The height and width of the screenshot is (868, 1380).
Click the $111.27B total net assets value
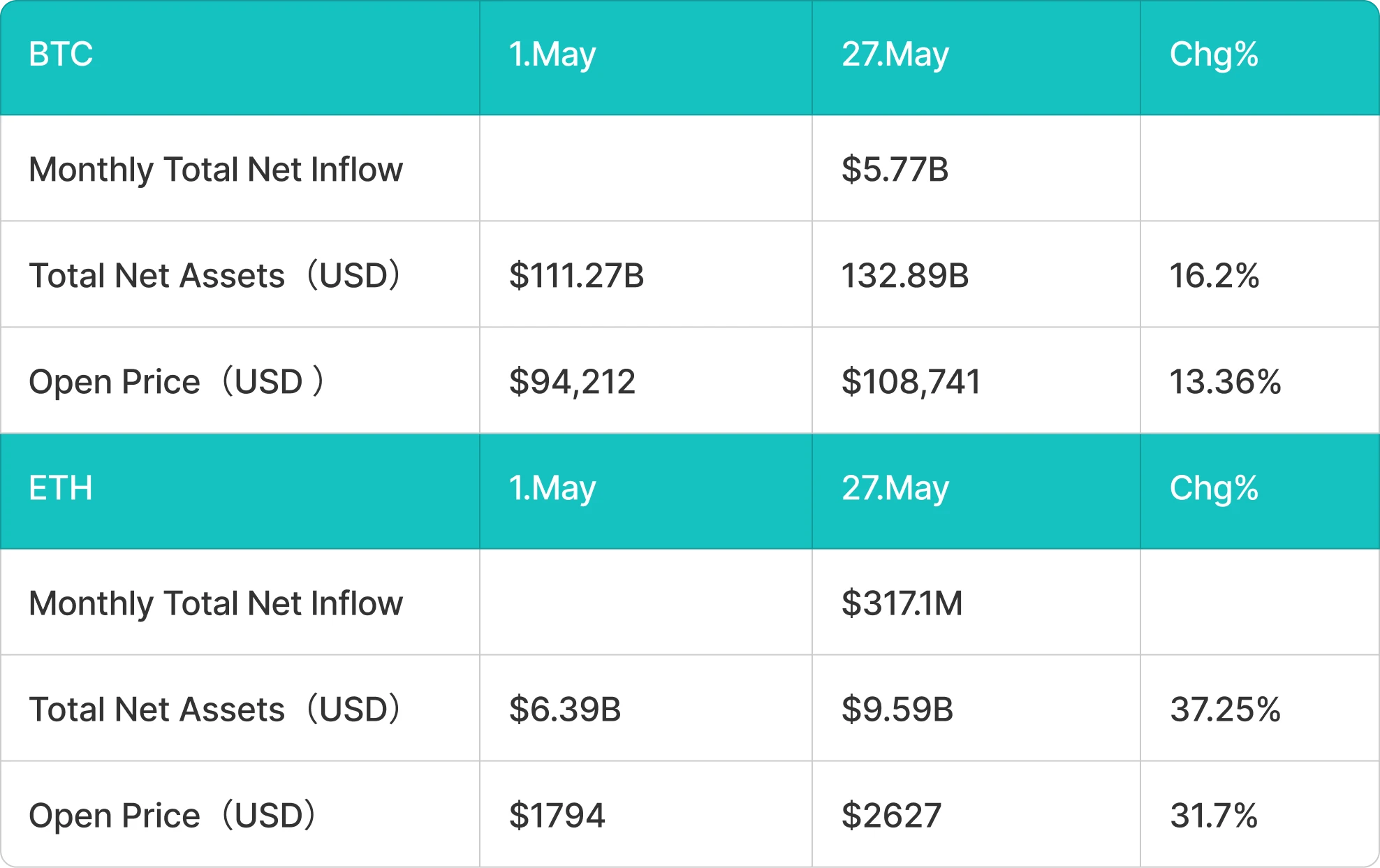576,276
